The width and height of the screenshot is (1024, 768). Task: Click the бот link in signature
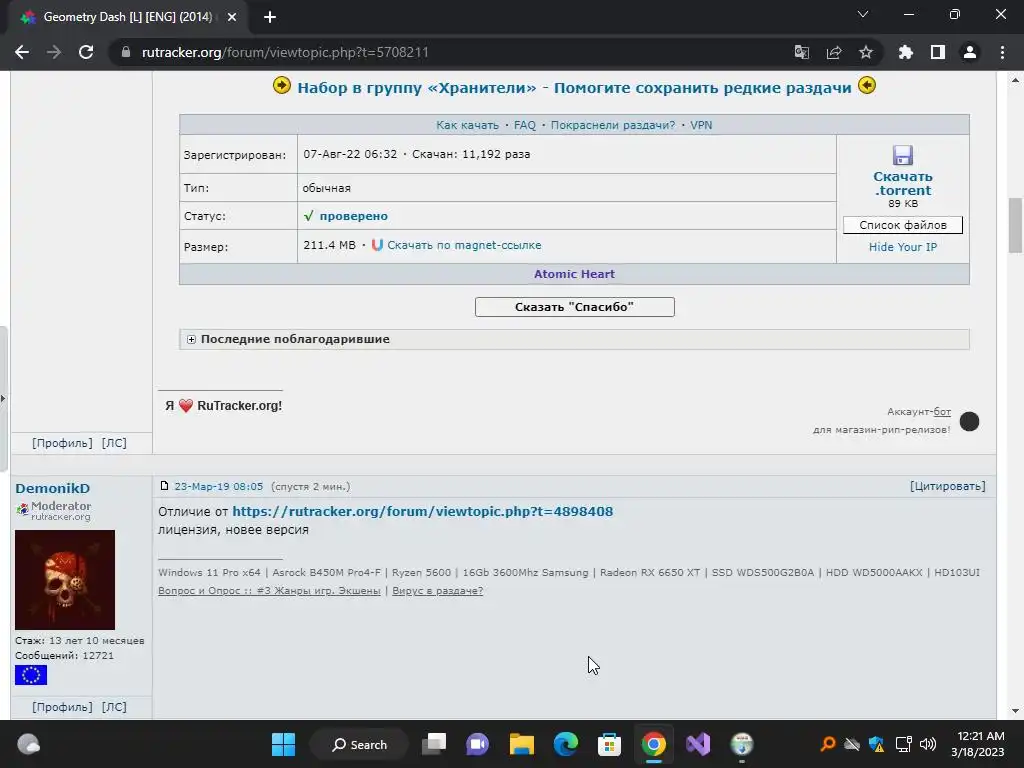(x=942, y=411)
